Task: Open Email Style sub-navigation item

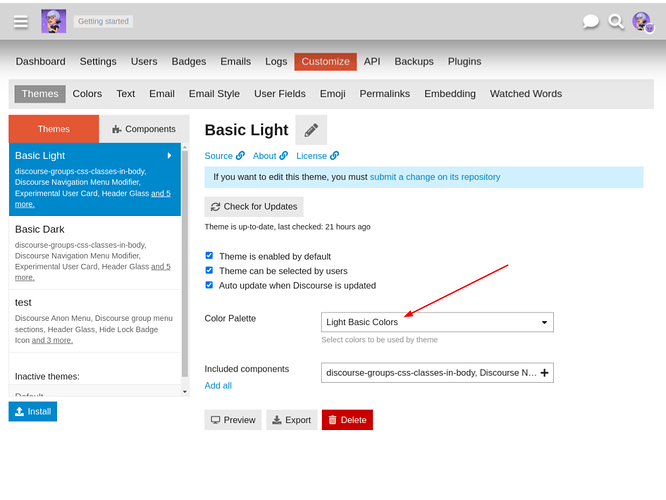Action: (214, 94)
